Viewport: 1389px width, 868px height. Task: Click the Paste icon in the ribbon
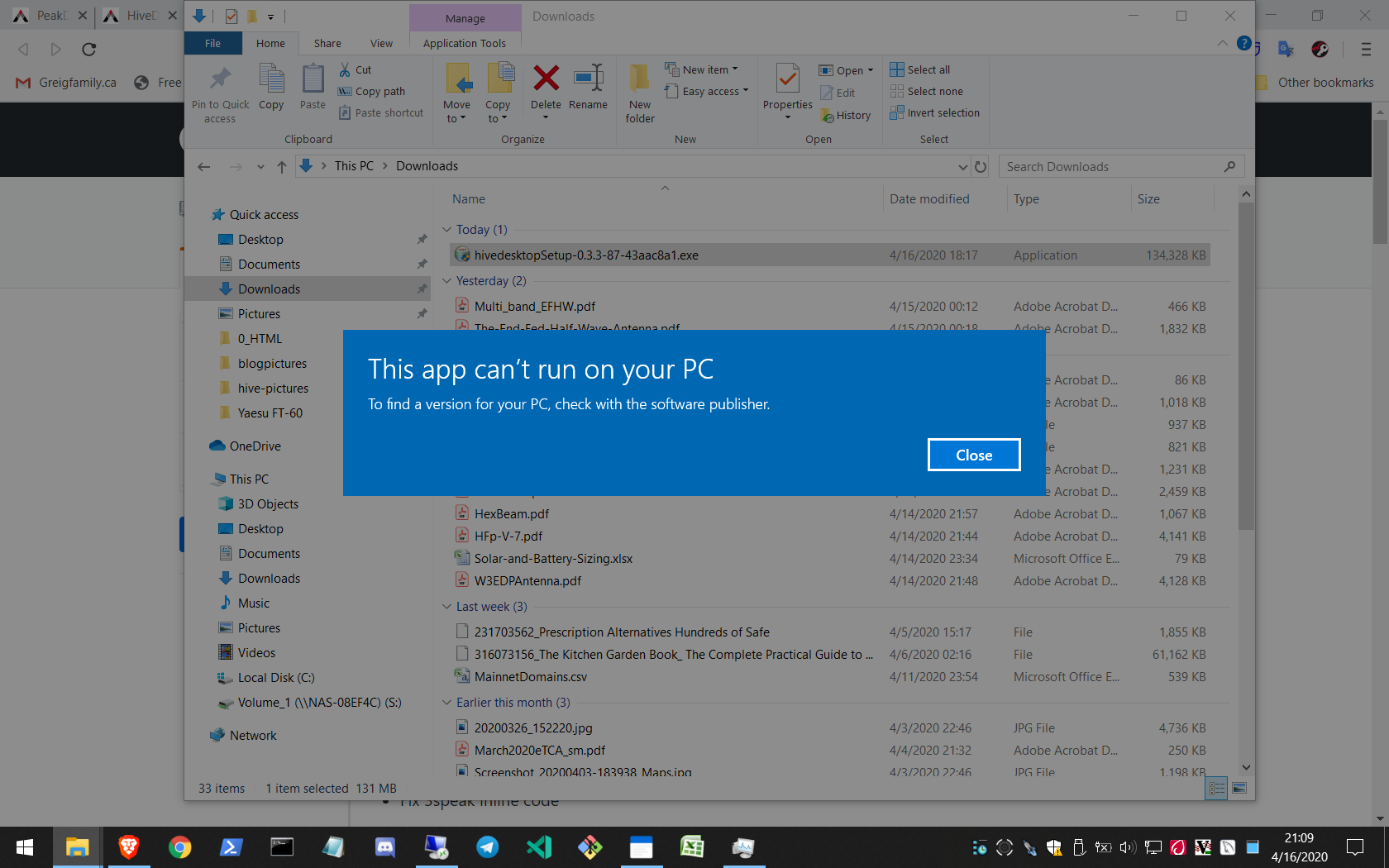click(313, 79)
